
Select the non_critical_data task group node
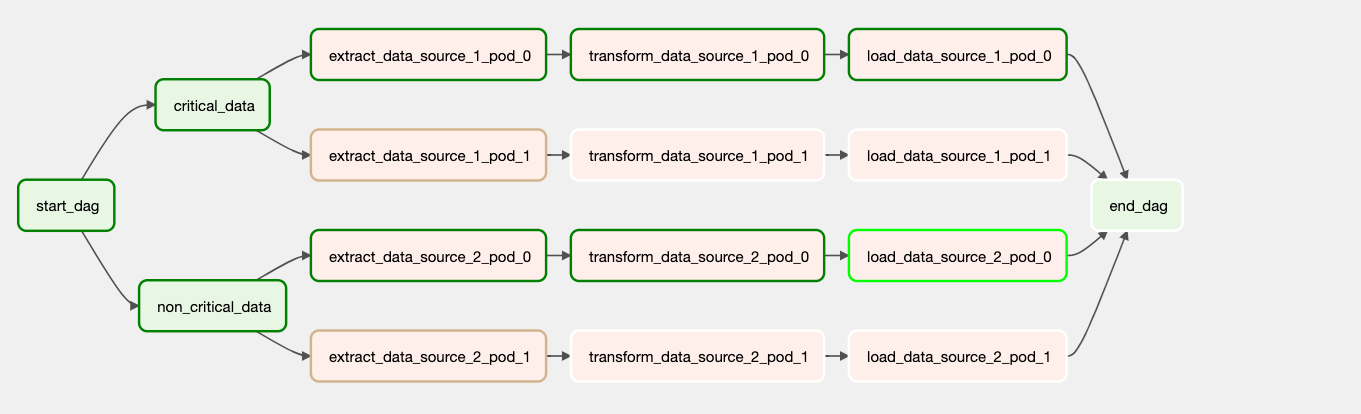pyautogui.click(x=214, y=306)
